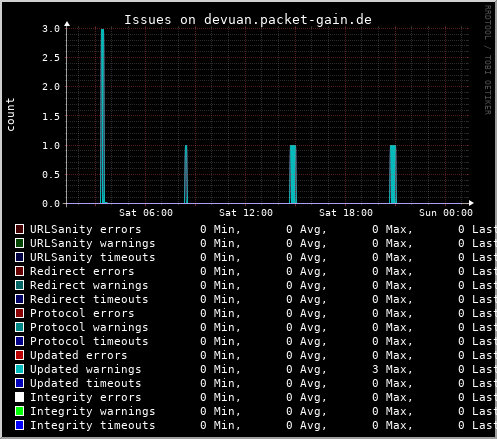Click the Updated warnings legend label
The height and width of the screenshot is (439, 497).
pos(86,369)
